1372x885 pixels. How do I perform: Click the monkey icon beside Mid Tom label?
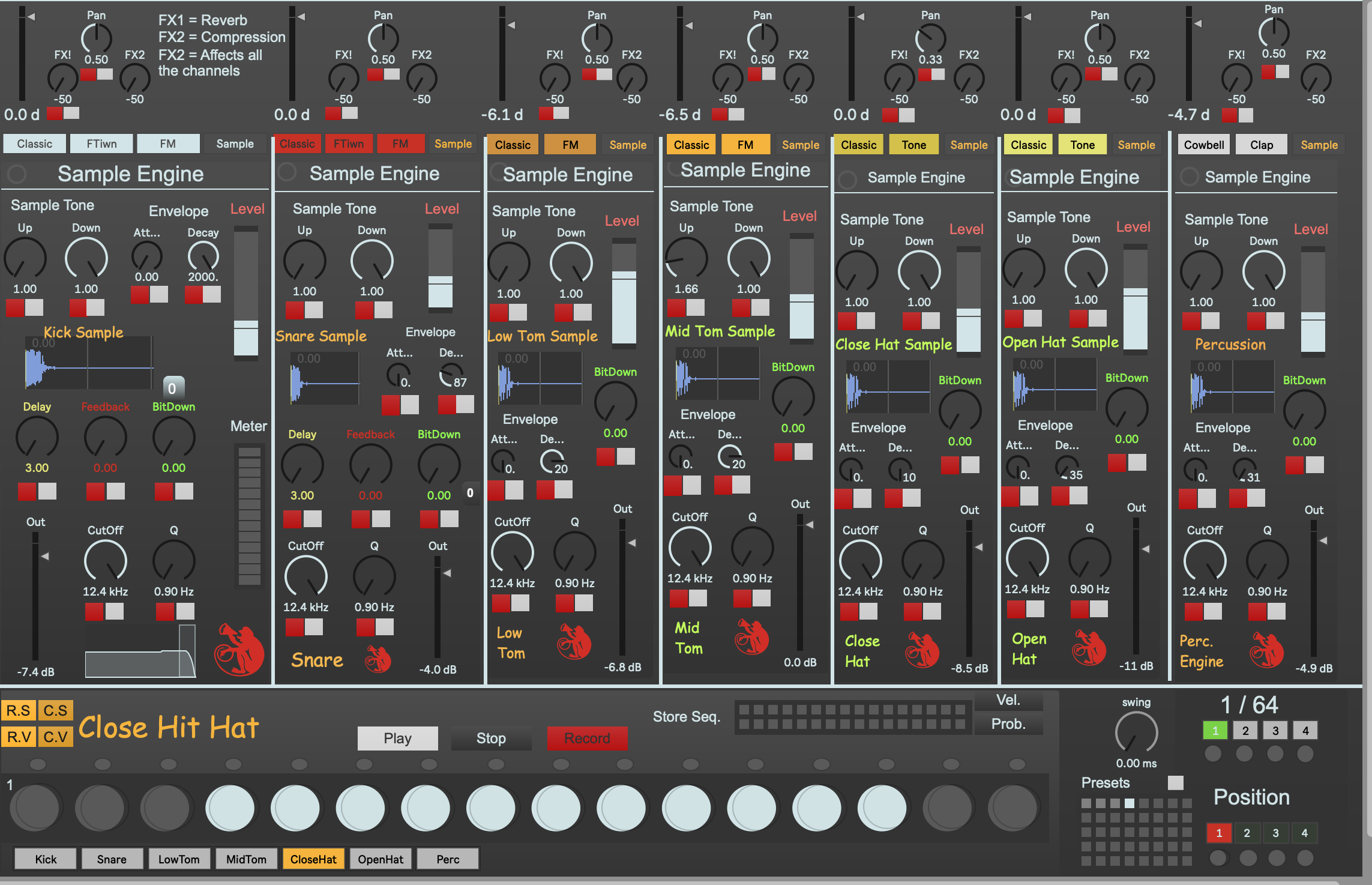coord(751,636)
